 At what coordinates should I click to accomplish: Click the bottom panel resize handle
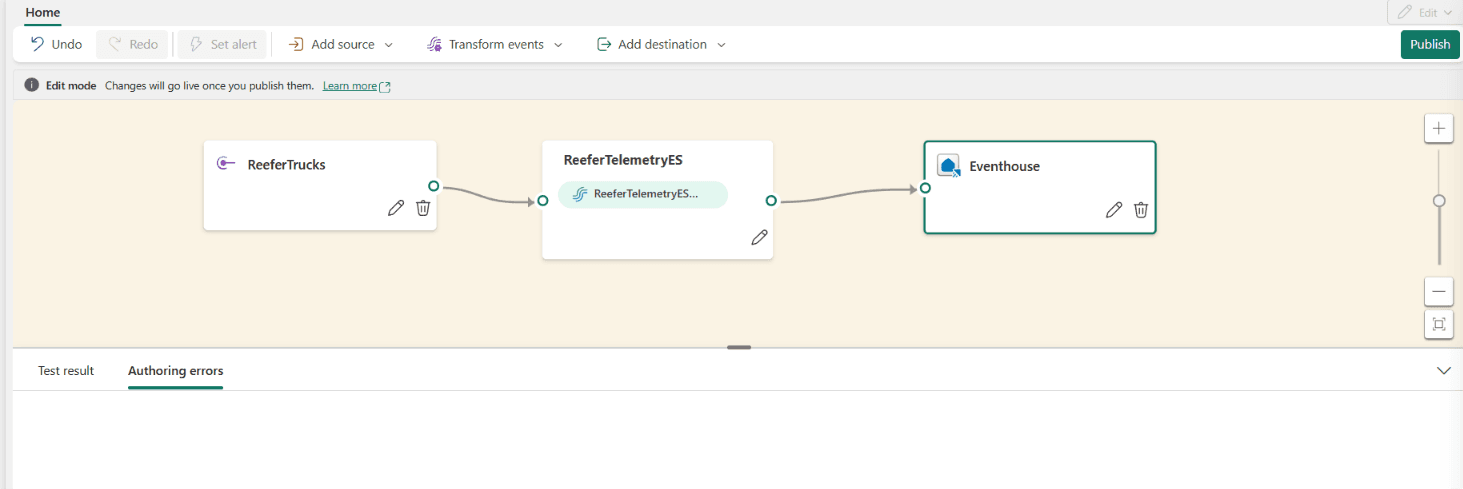[739, 347]
